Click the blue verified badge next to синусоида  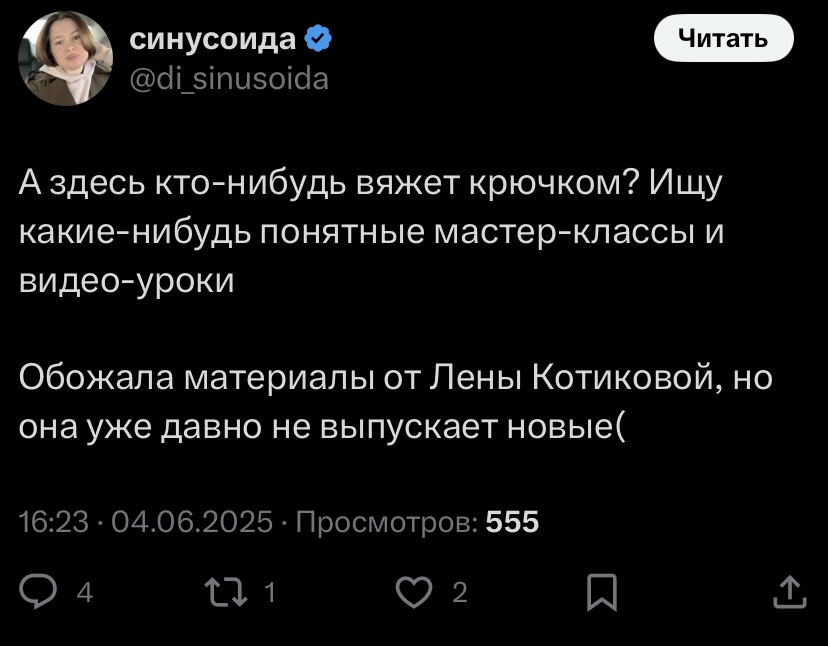[318, 39]
